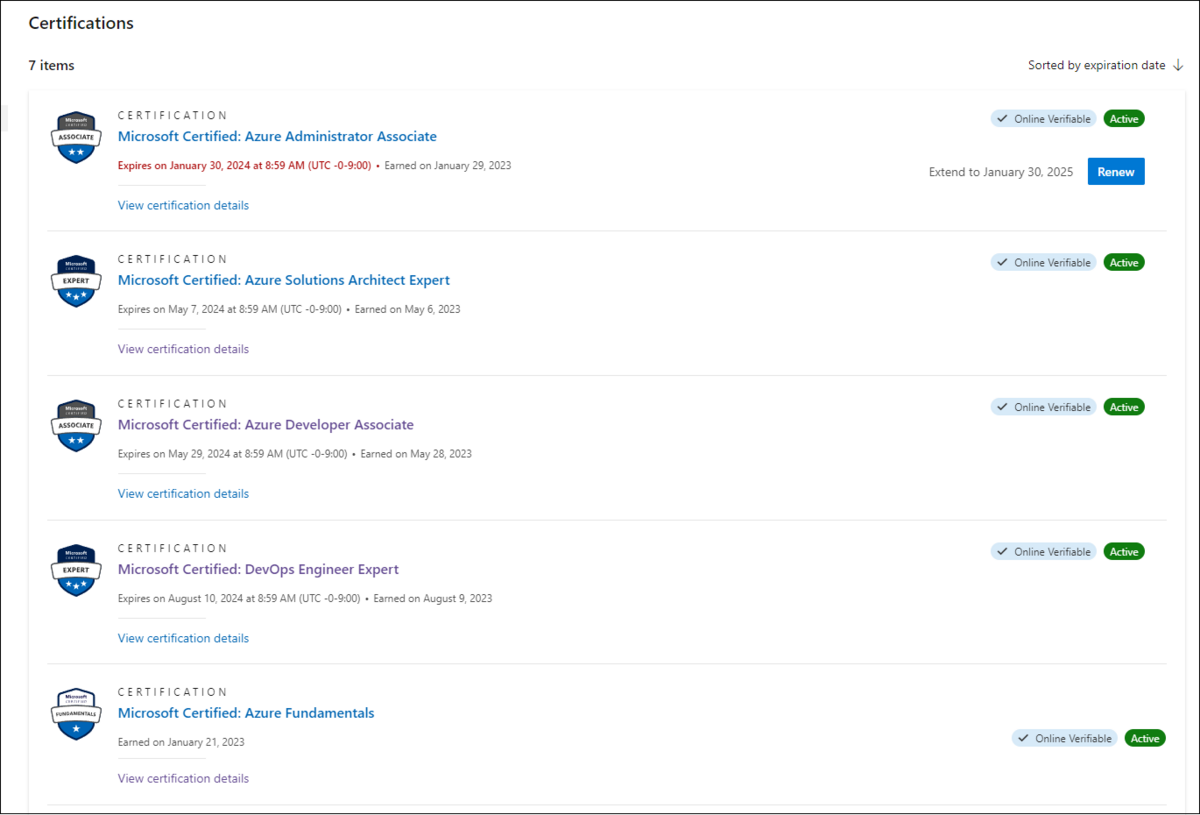
Task: Click 'Expires on May 7, 2024' text
Action: coord(229,309)
